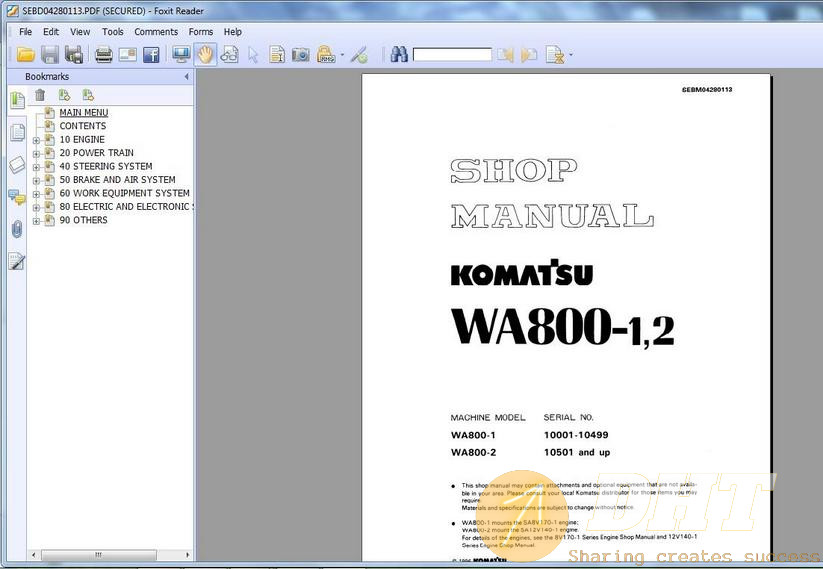Viewport: 823px width, 569px height.
Task: Share on Facebook via the toolbar icon
Action: [151, 54]
